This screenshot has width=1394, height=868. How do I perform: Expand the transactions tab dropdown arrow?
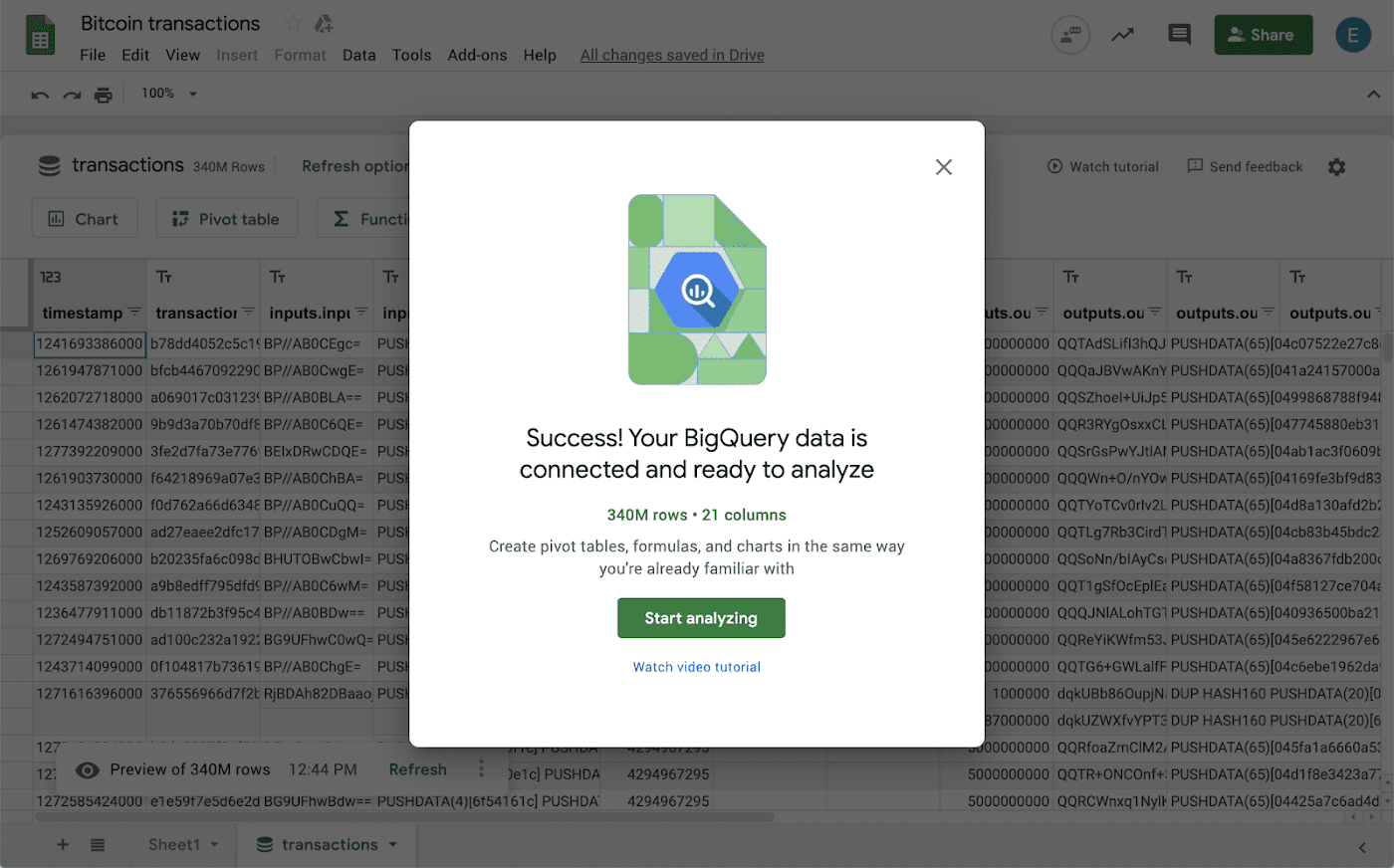coord(392,844)
